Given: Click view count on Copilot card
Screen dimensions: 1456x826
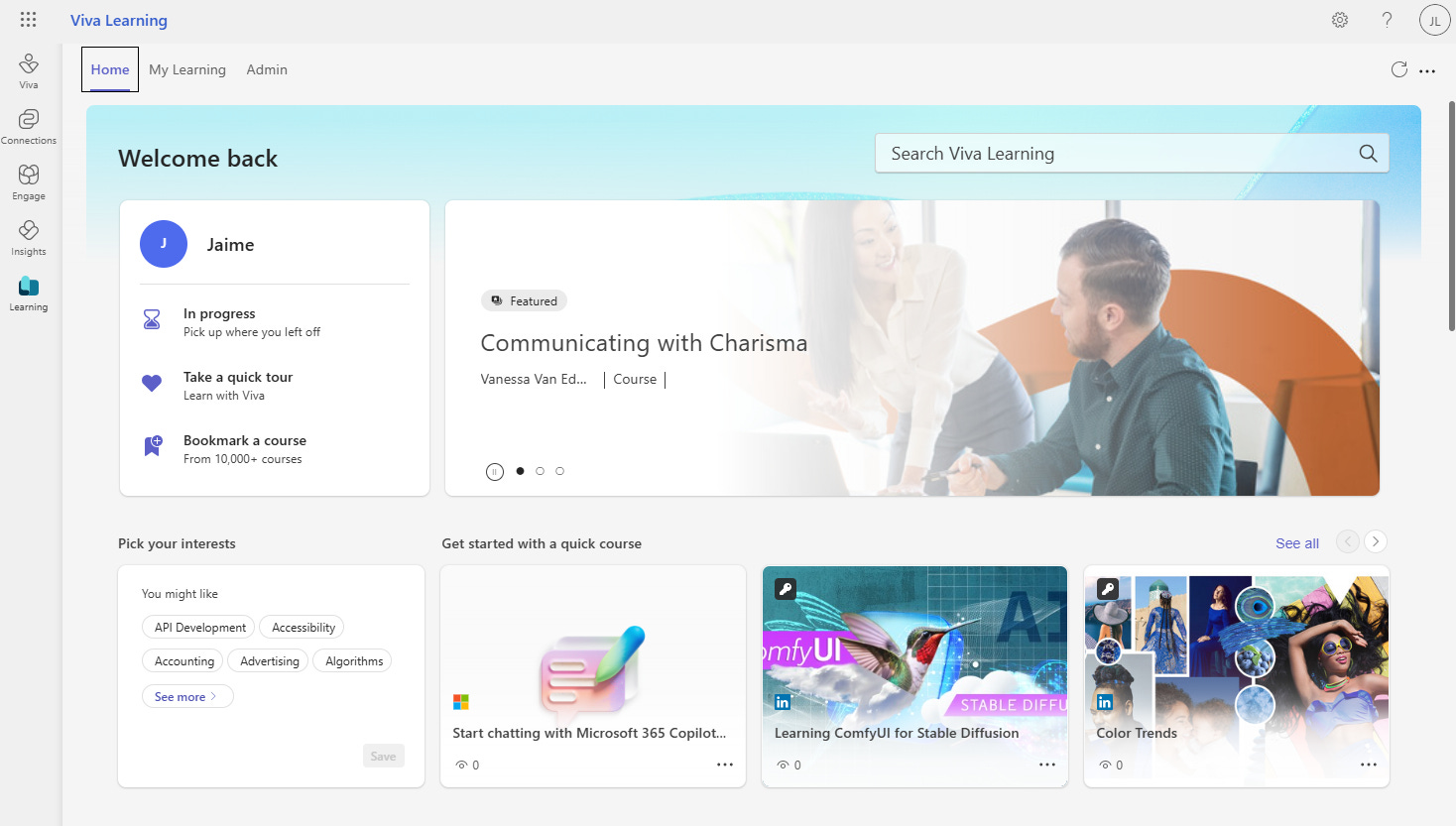Looking at the screenshot, I should pyautogui.click(x=467, y=765).
